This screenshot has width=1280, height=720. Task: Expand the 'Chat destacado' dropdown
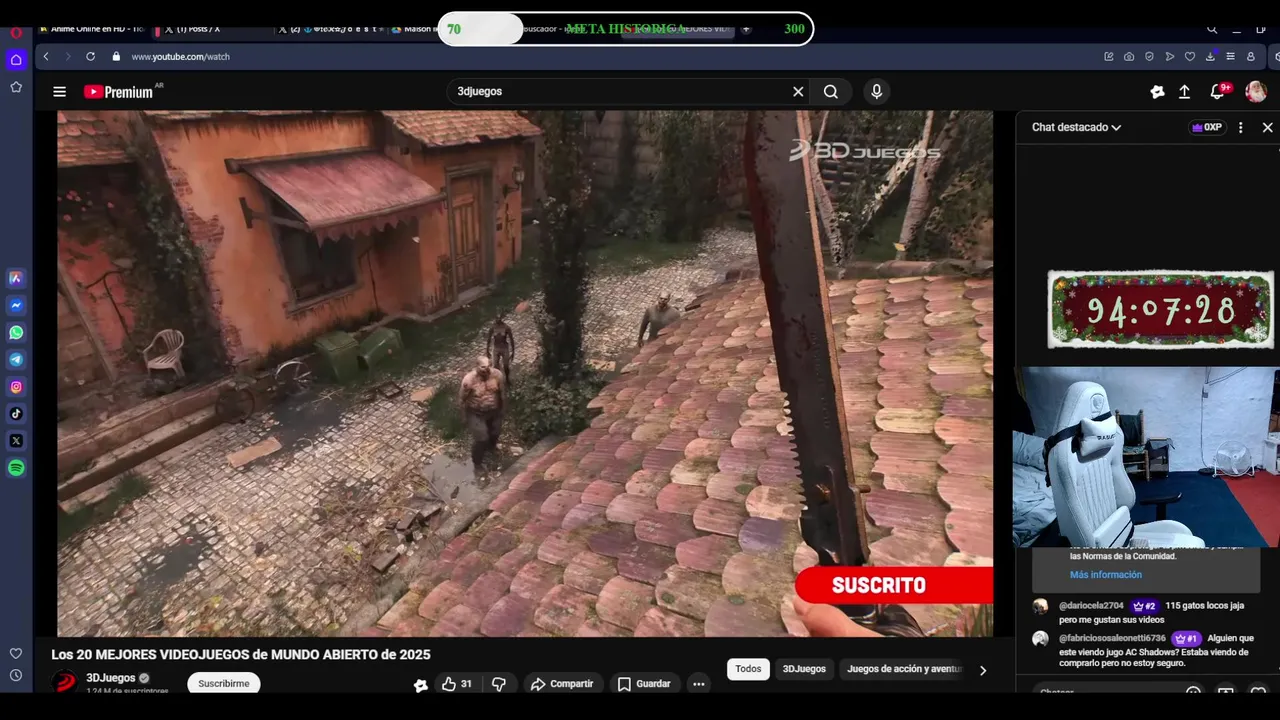1077,127
